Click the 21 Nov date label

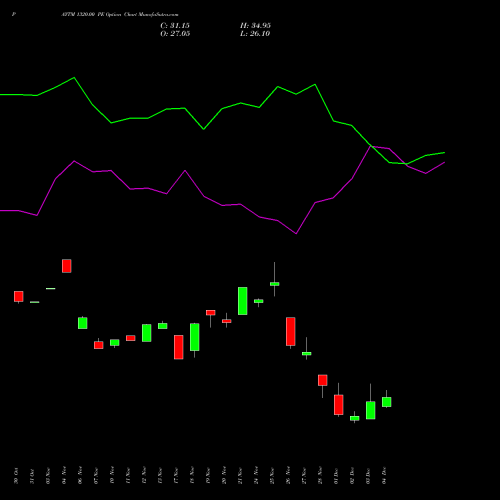240,476
